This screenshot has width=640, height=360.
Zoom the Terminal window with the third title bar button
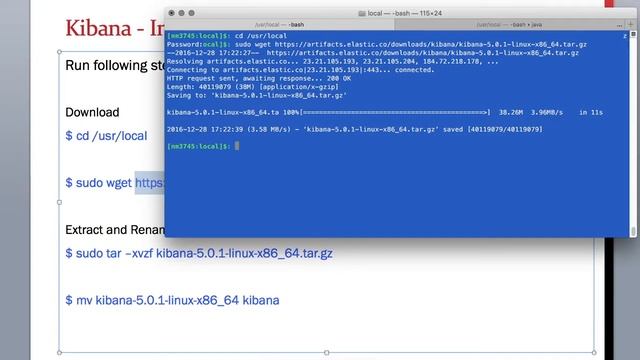point(191,13)
